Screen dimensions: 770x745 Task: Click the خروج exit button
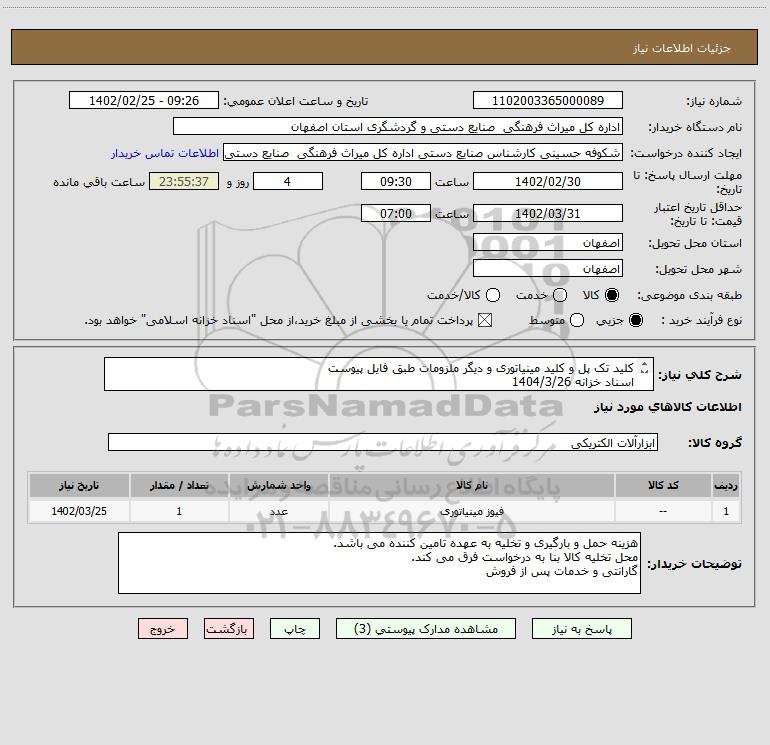coord(163,629)
